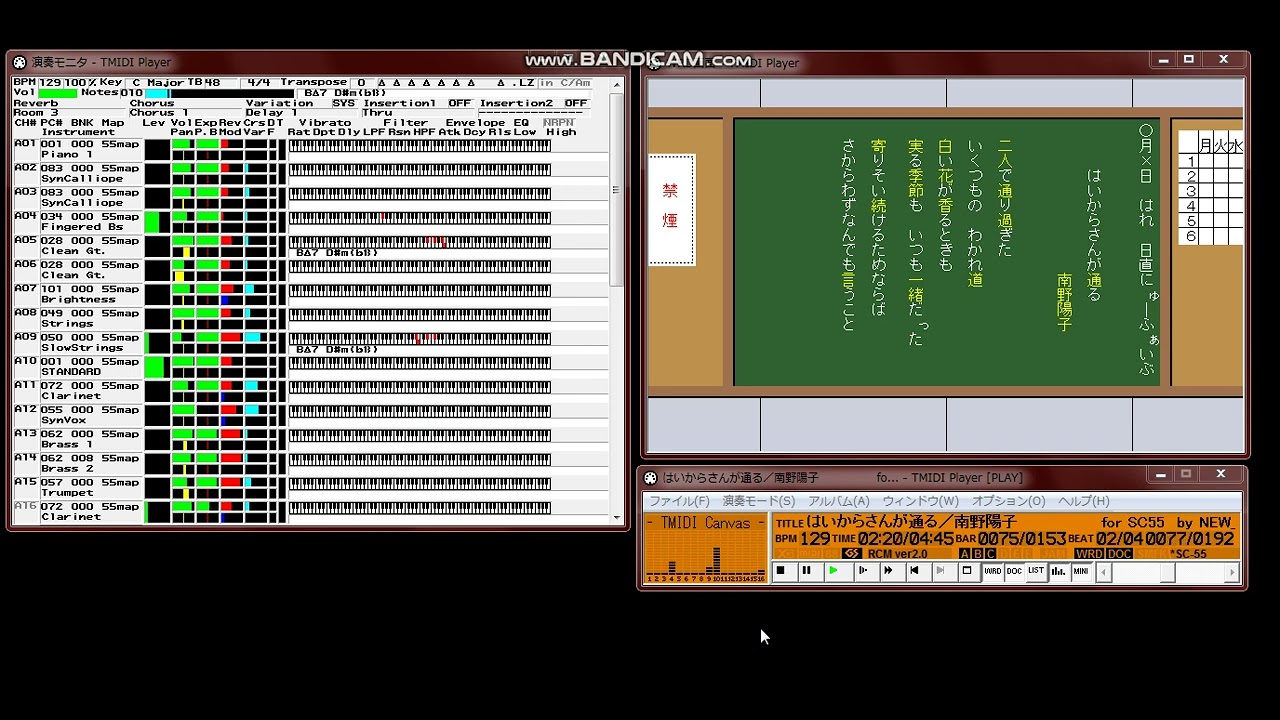1280x720 pixels.
Task: Open the アルバム(A) menu
Action: click(x=838, y=501)
